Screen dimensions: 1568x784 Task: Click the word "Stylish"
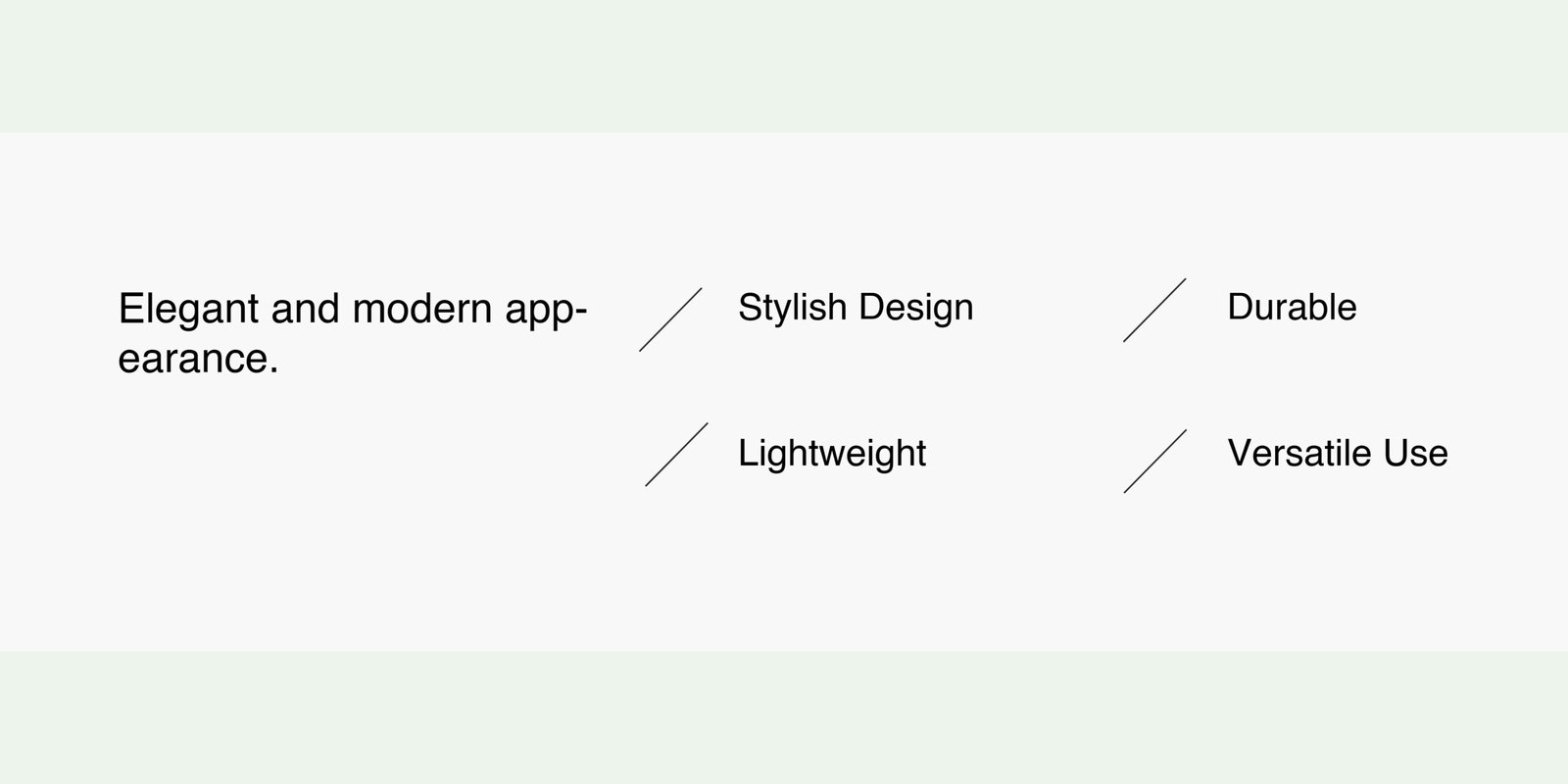click(792, 308)
